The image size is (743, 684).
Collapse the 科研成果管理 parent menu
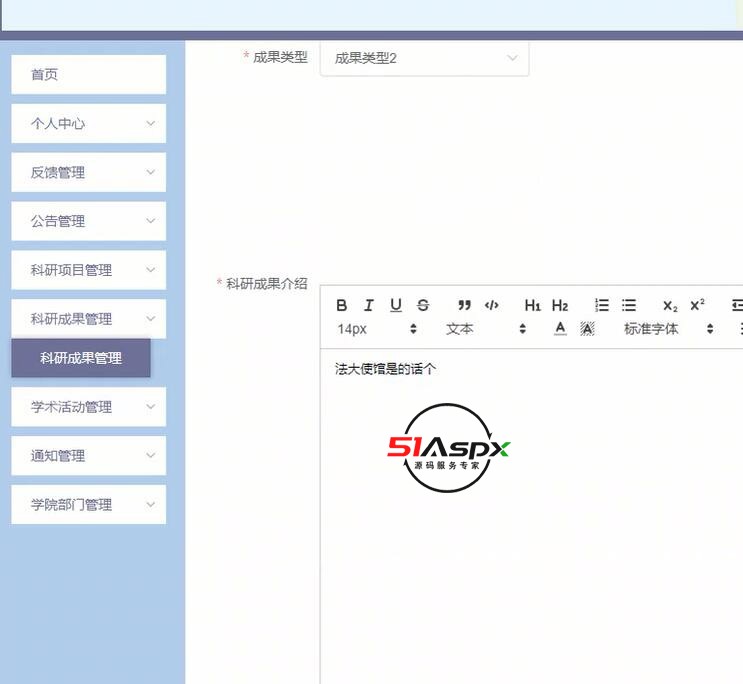89,319
